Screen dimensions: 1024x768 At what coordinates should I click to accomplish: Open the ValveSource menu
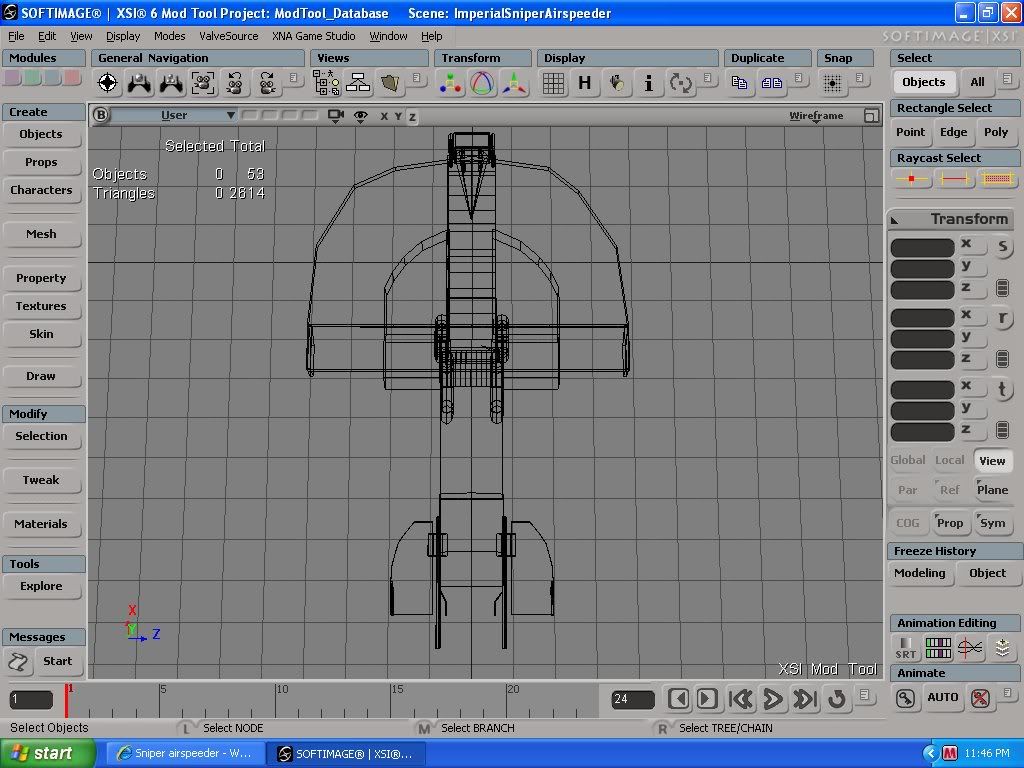229,36
